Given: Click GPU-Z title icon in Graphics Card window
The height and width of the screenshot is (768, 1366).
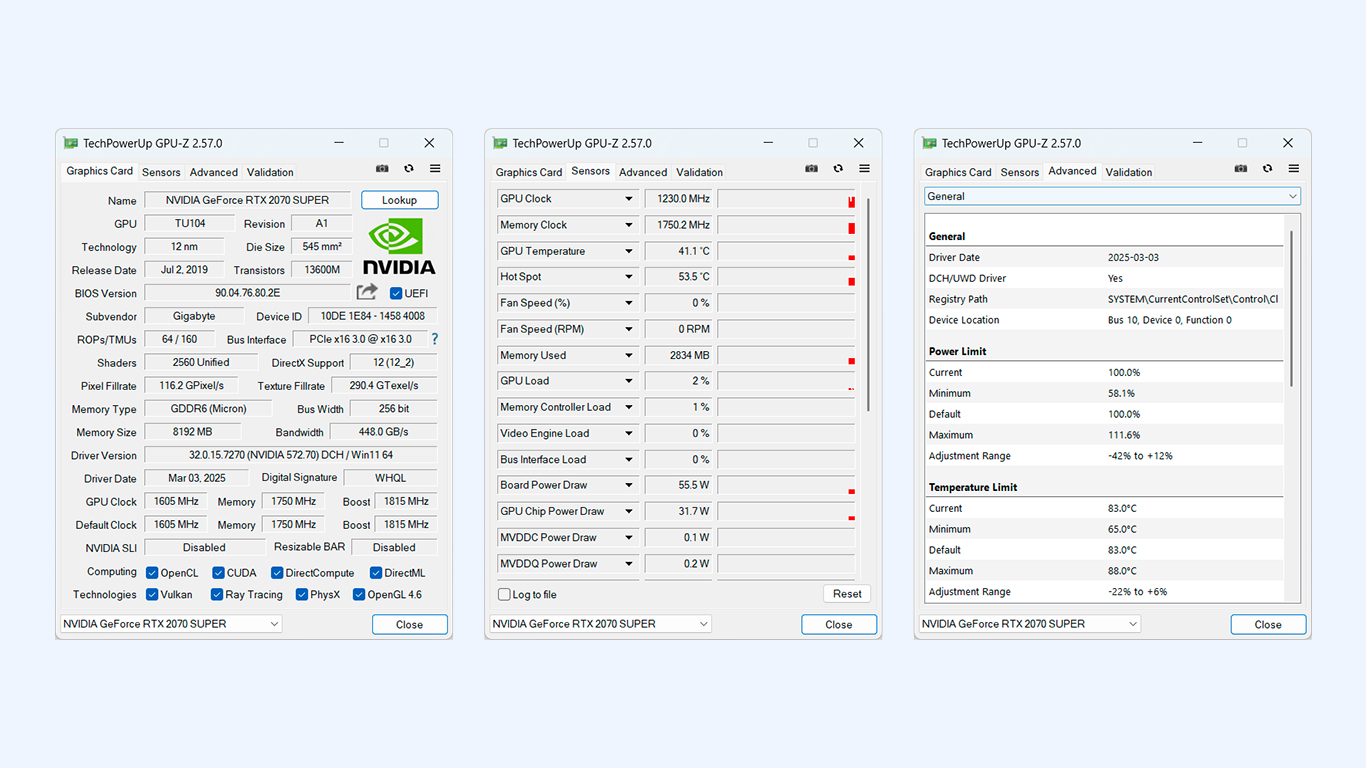Looking at the screenshot, I should [70, 143].
